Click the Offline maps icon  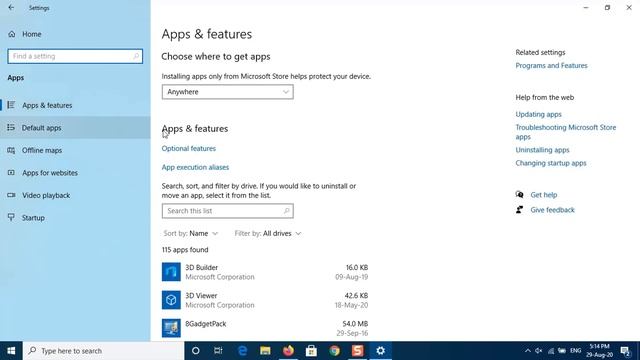click(x=11, y=150)
